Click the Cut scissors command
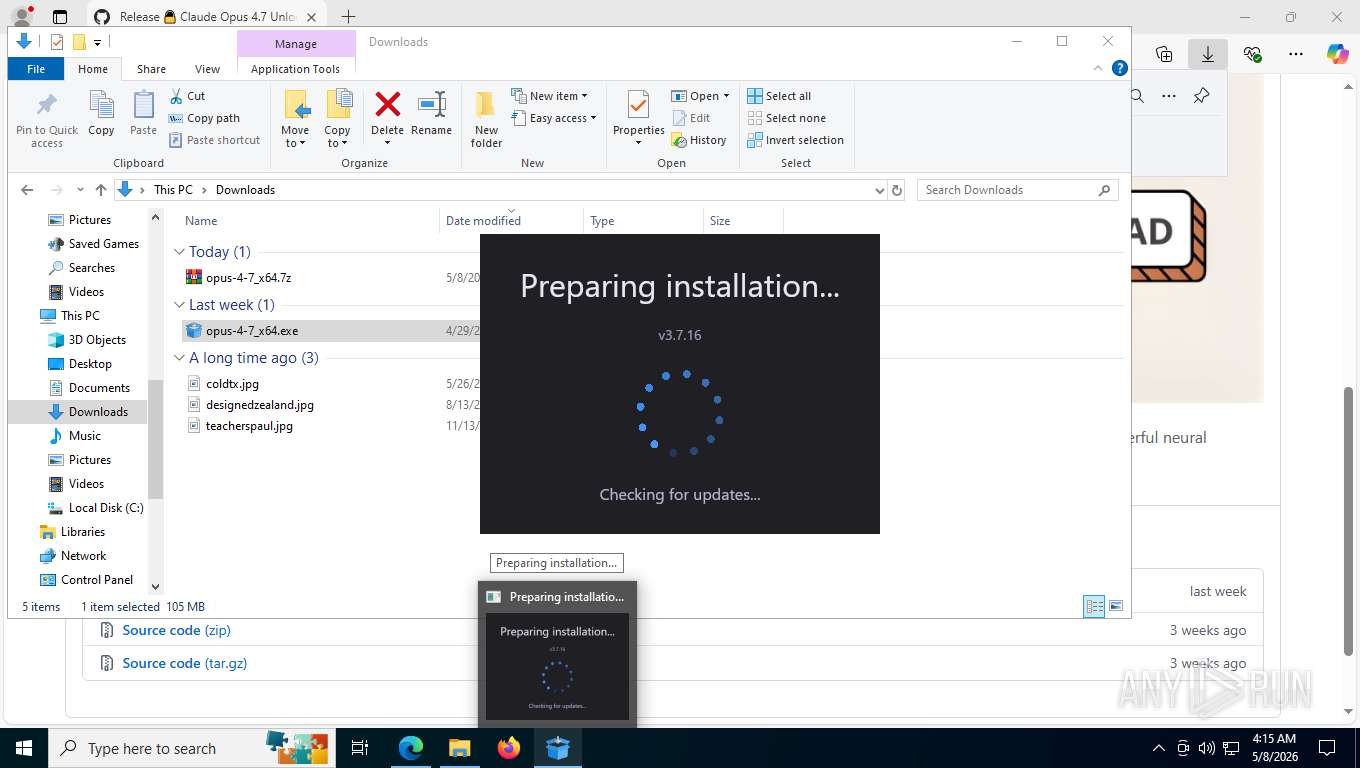The image size is (1360, 768). [x=187, y=96]
